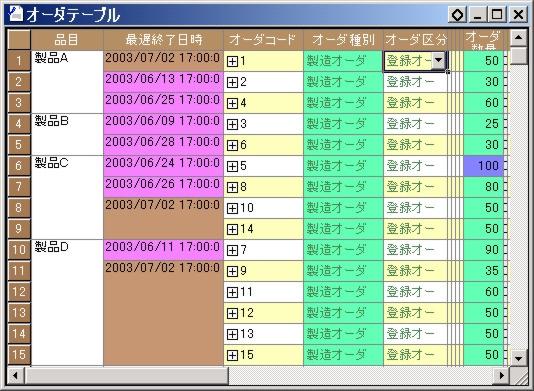Click the diamond button in title bar
The width and height of the screenshot is (534, 391).
tap(457, 15)
